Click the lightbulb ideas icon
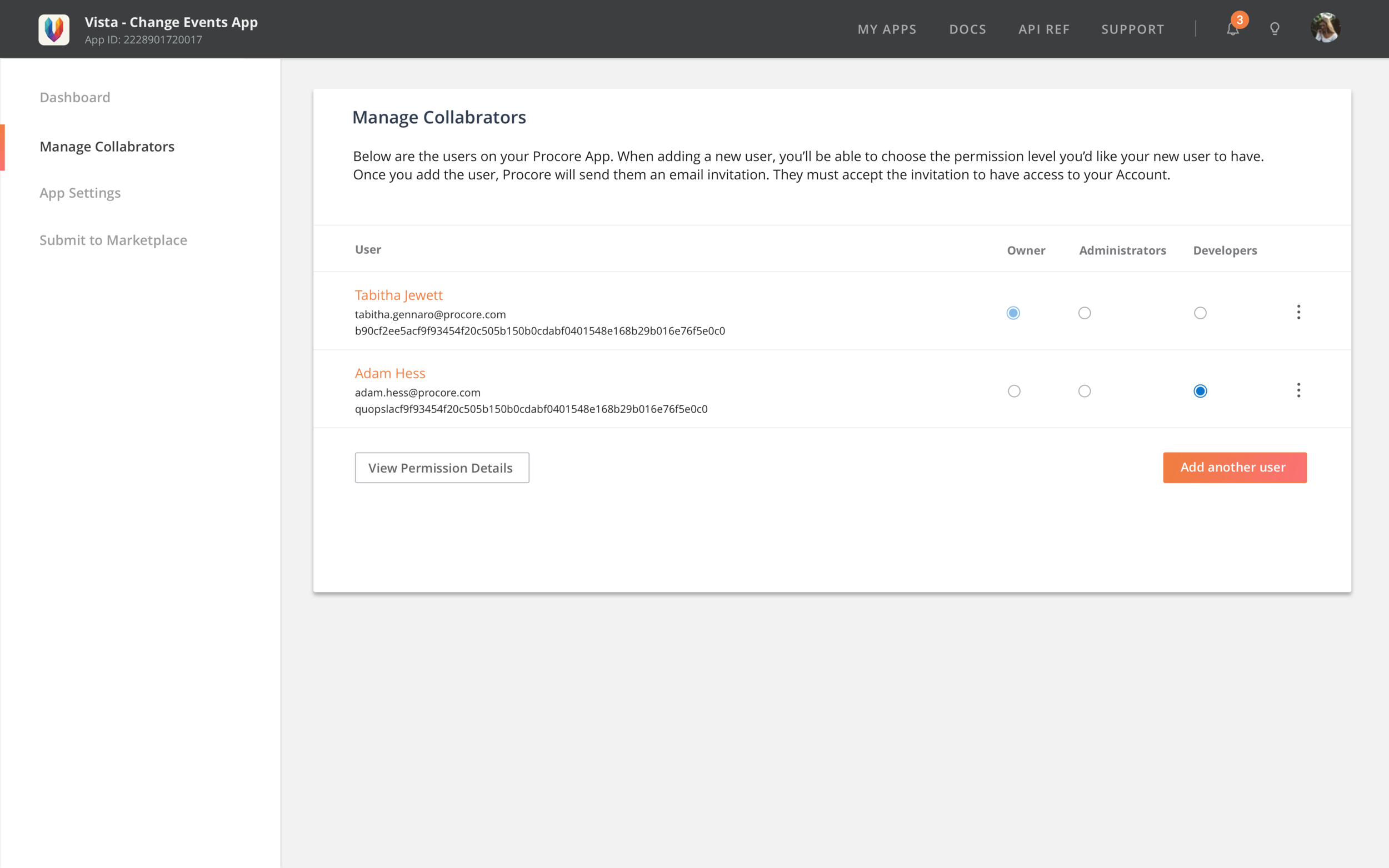 coord(1274,29)
